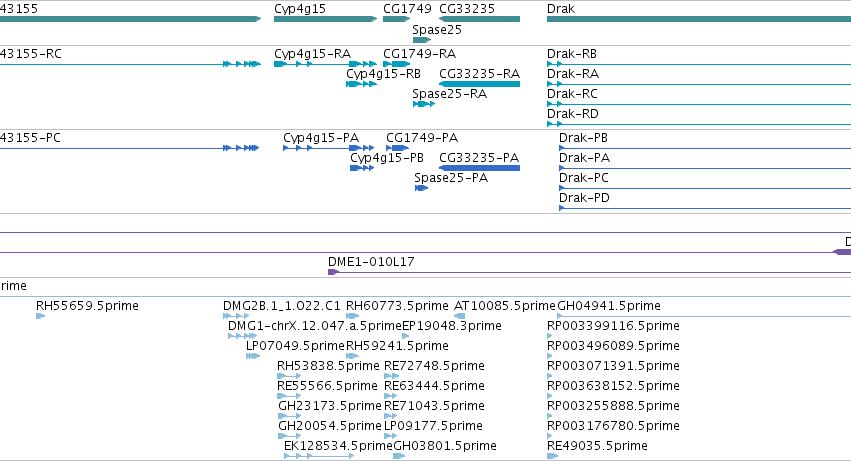The width and height of the screenshot is (851, 461).
Task: Click the Cyp4g15-RA transcript label
Action: click(x=312, y=54)
